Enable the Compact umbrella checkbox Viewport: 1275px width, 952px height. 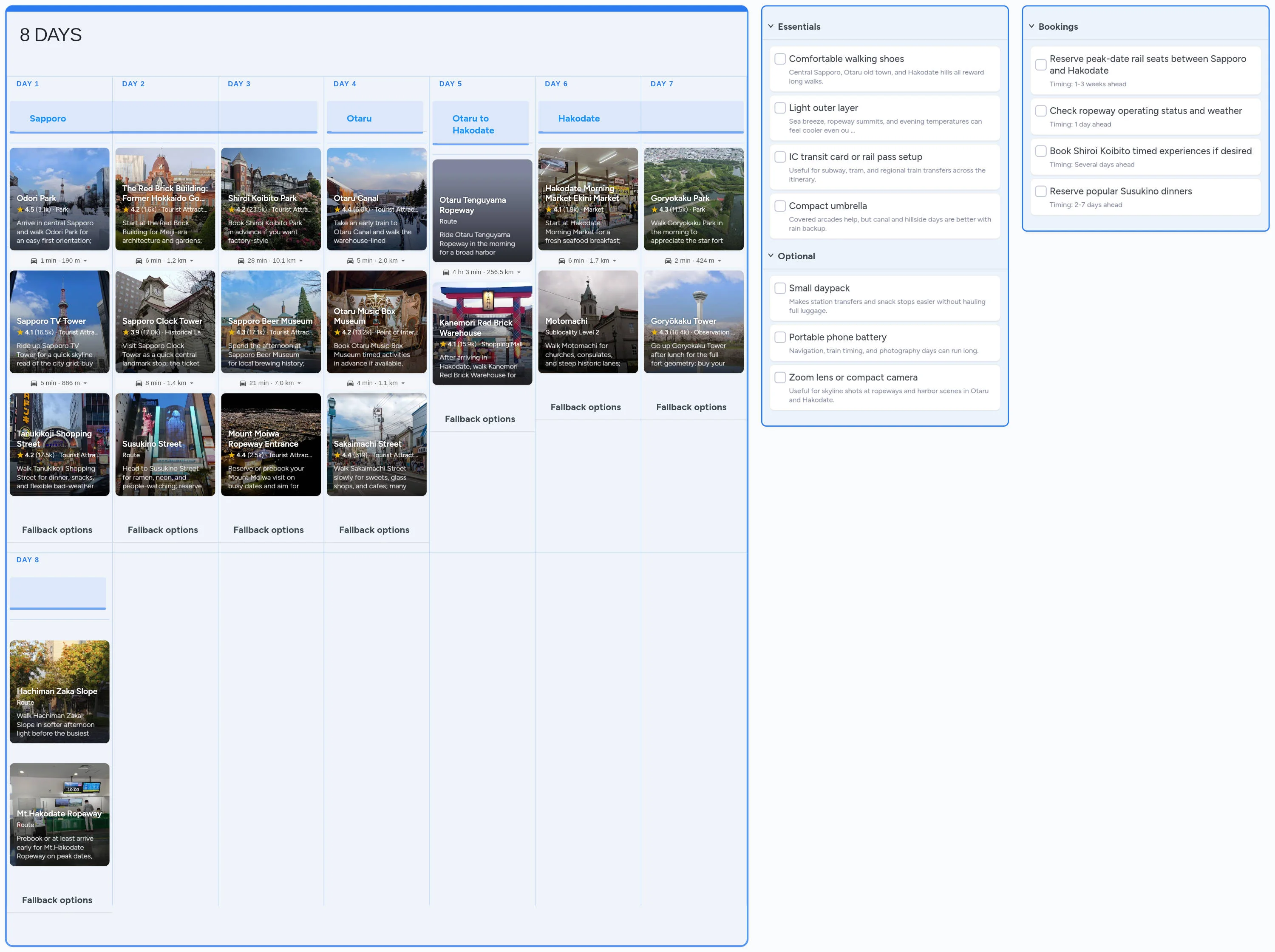[780, 206]
